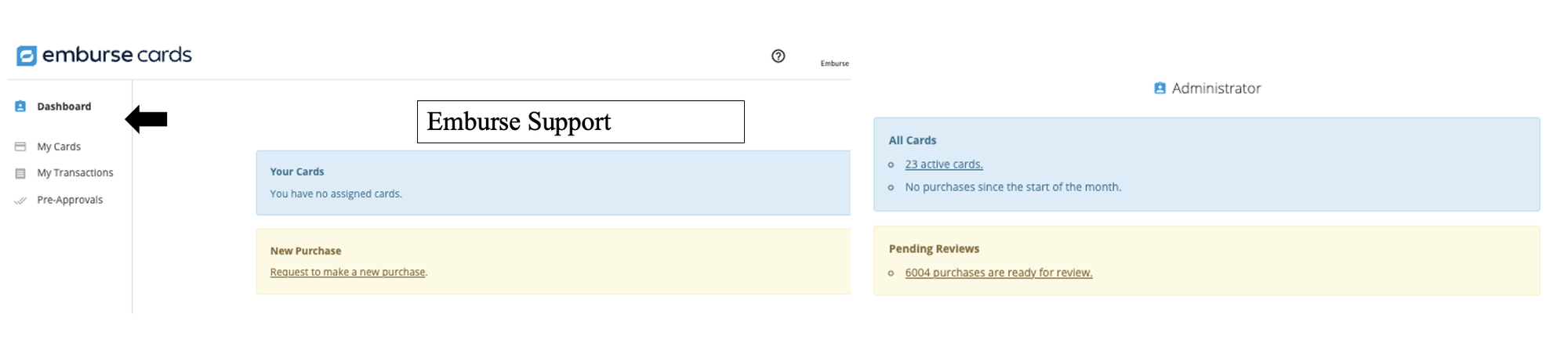Click the Emburse account name at top
Screen dimensions: 1568x347
(x=834, y=63)
